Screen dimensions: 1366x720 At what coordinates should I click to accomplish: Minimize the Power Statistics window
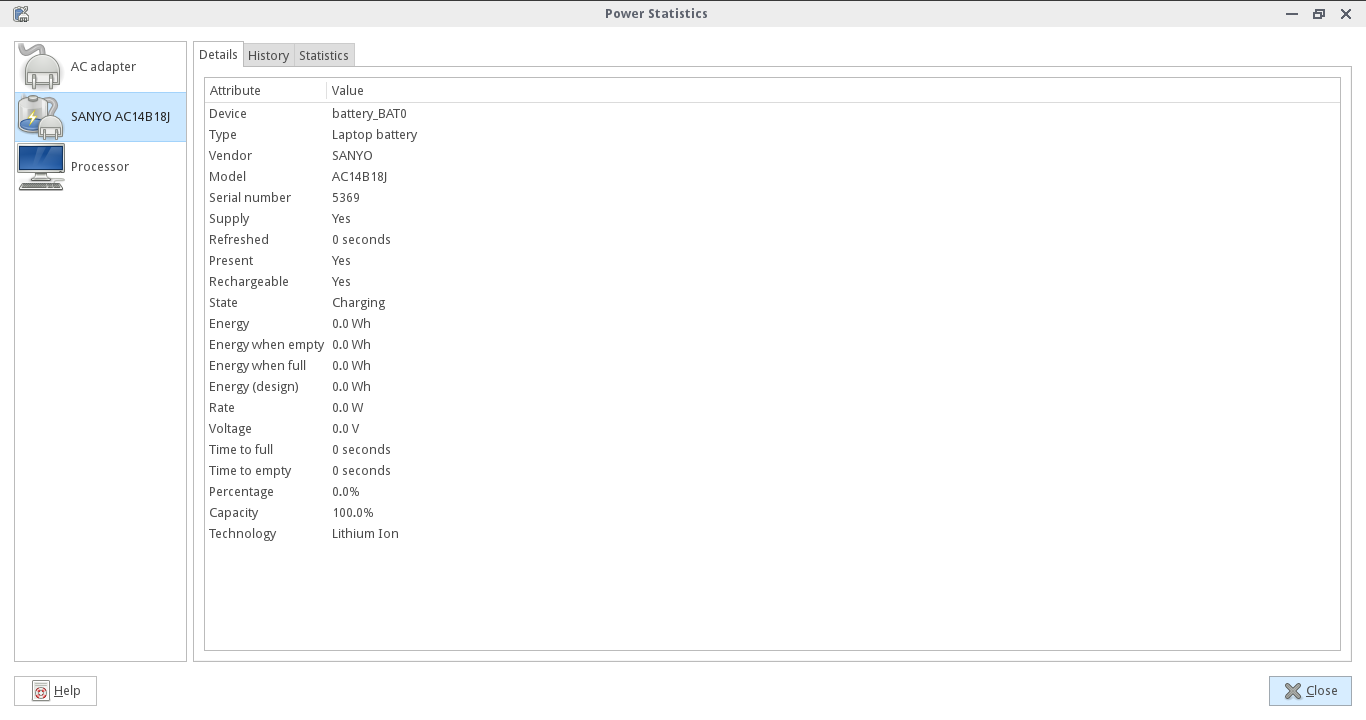coord(1292,14)
